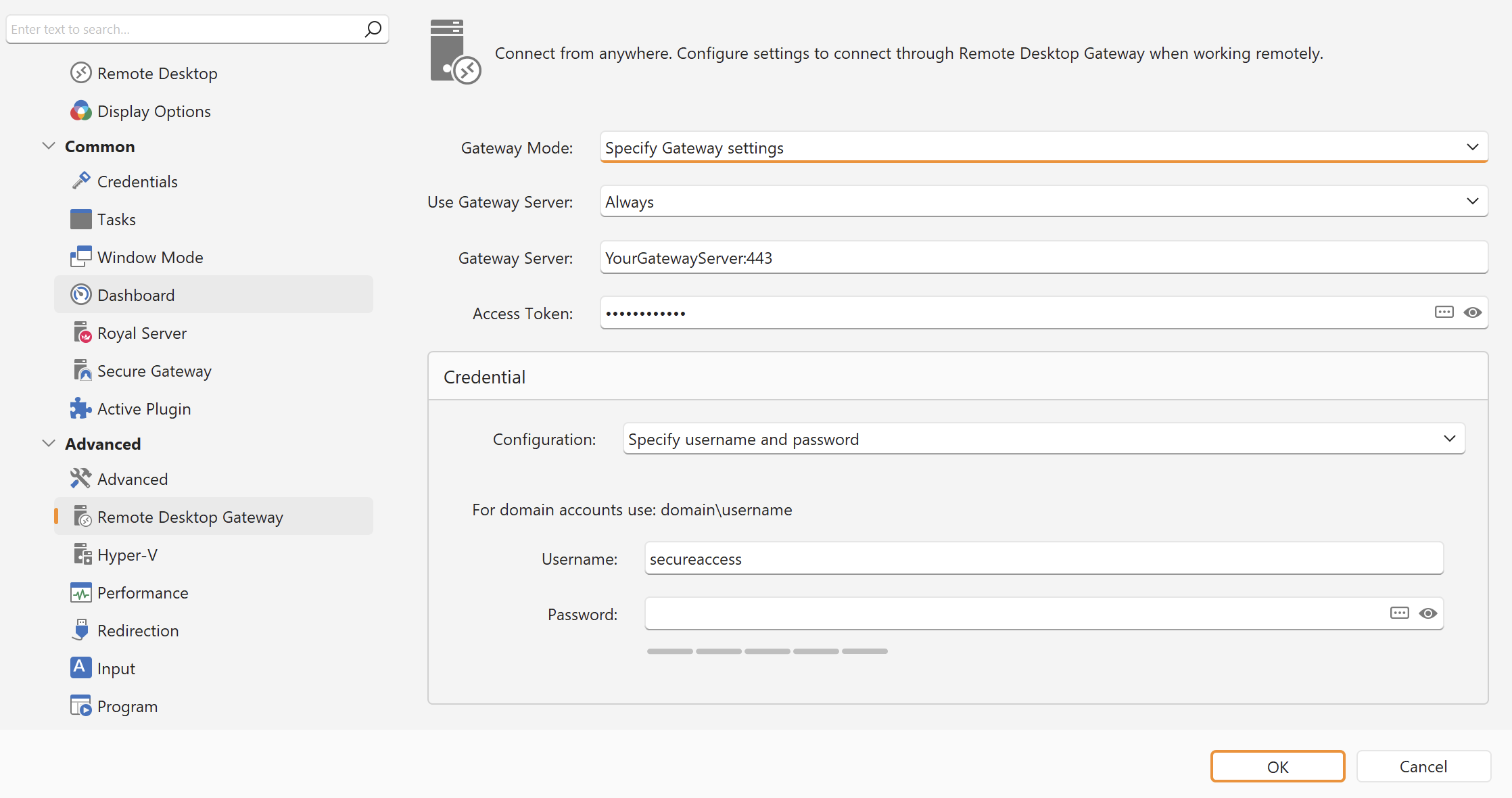Click the Access Token generator icon
1512x798 pixels.
pyautogui.click(x=1444, y=312)
